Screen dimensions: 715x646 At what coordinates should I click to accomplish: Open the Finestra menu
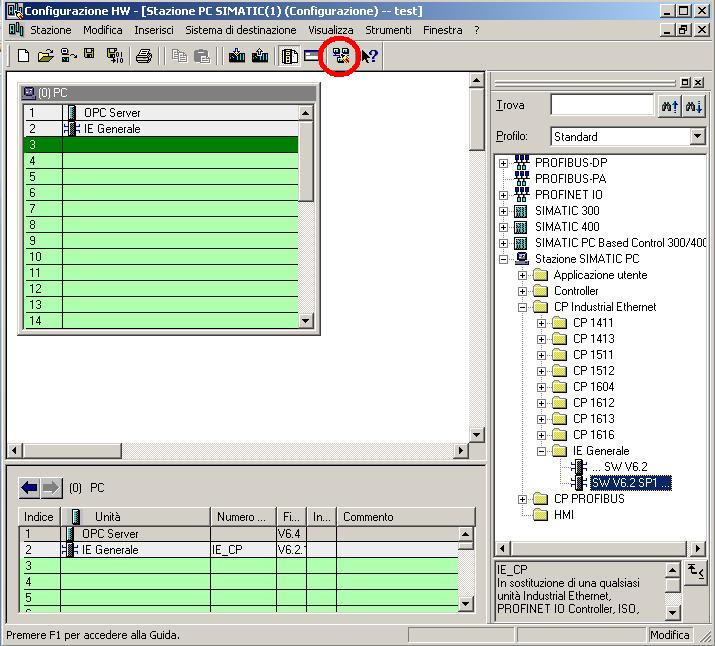(442, 30)
